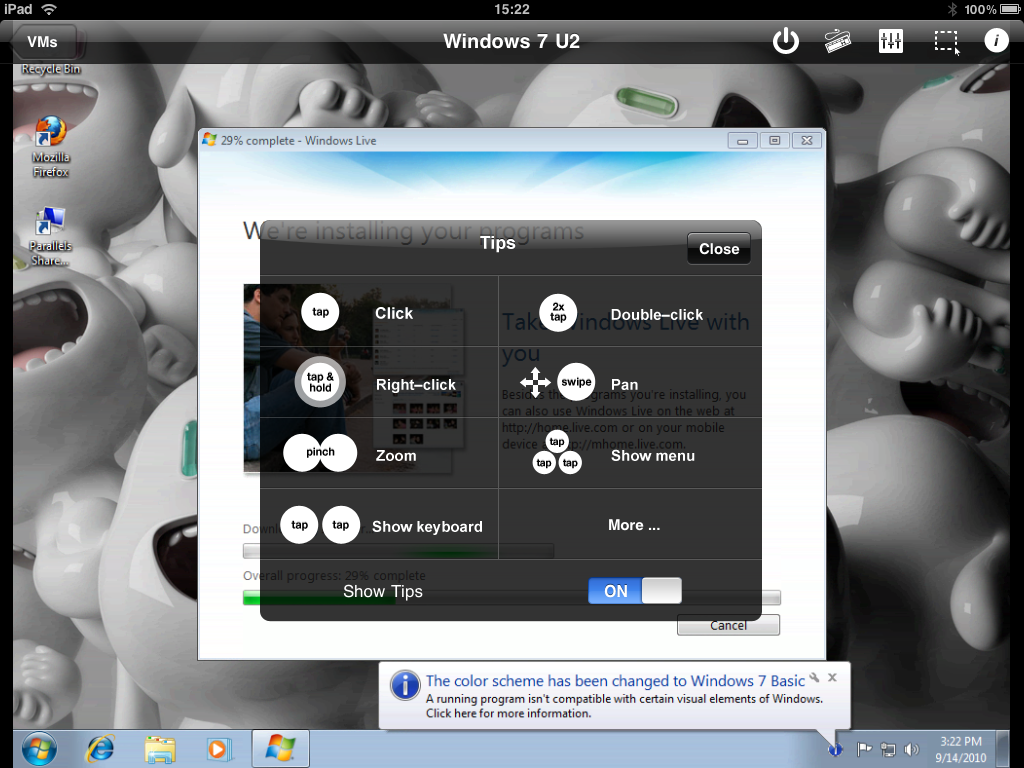Screen dimensions: 1024x768
Task: Close the Tips panel
Action: tap(719, 249)
